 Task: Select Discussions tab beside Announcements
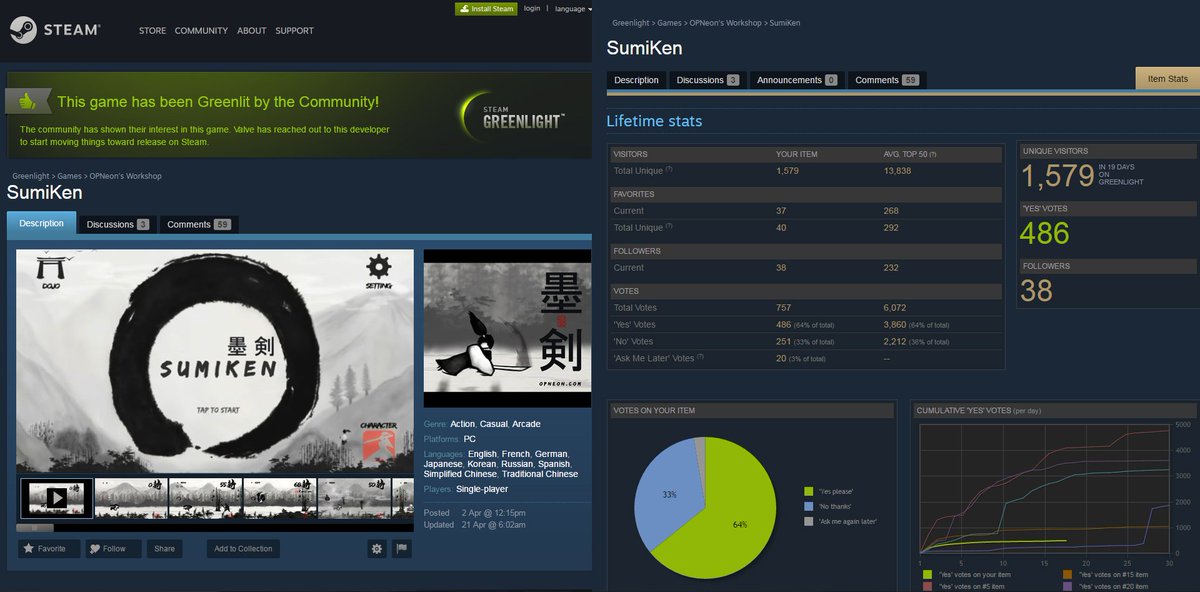point(707,80)
